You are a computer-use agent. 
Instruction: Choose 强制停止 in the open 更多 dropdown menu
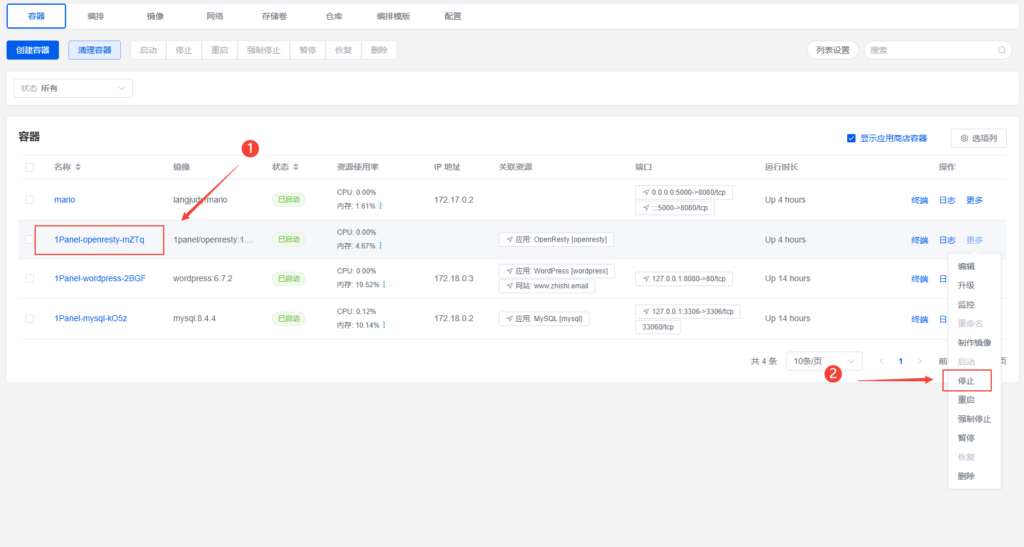974,419
